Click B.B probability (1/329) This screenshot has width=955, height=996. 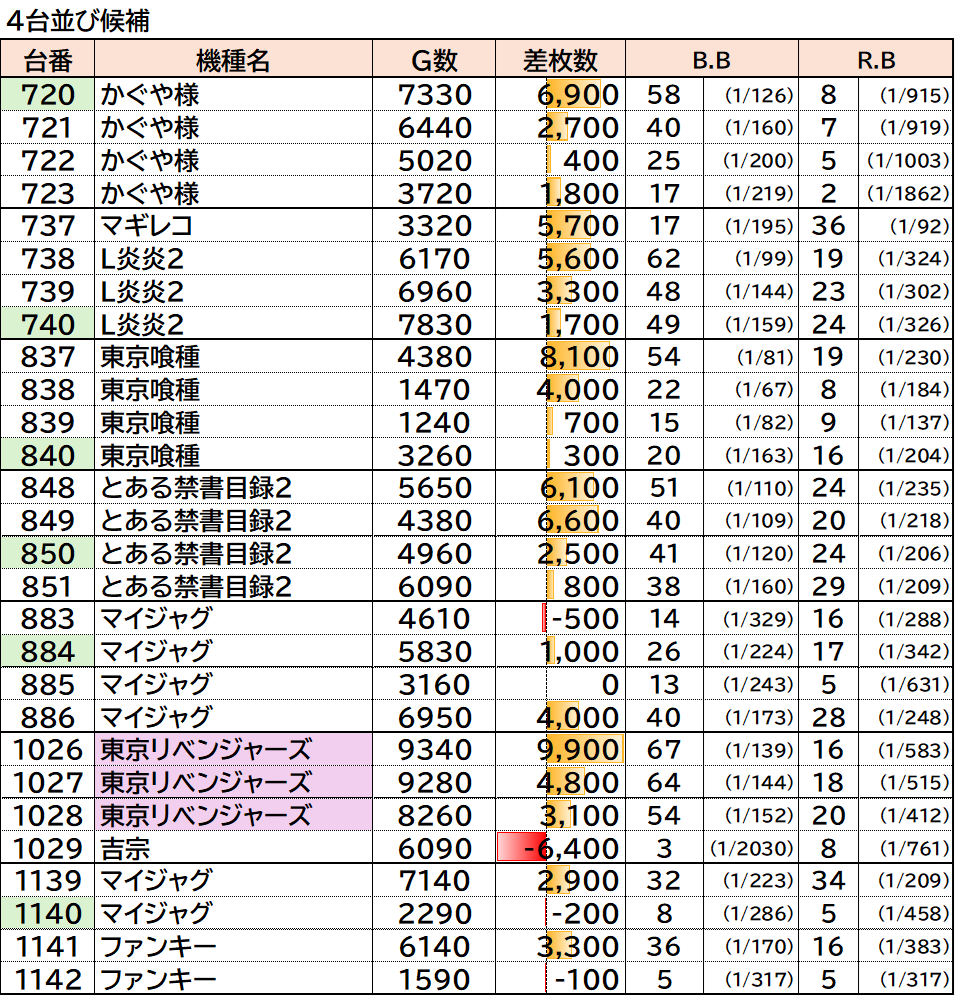(759, 619)
